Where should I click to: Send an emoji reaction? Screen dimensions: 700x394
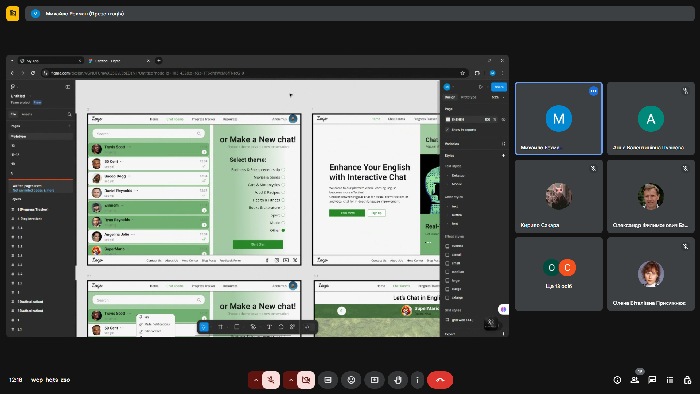click(x=351, y=380)
